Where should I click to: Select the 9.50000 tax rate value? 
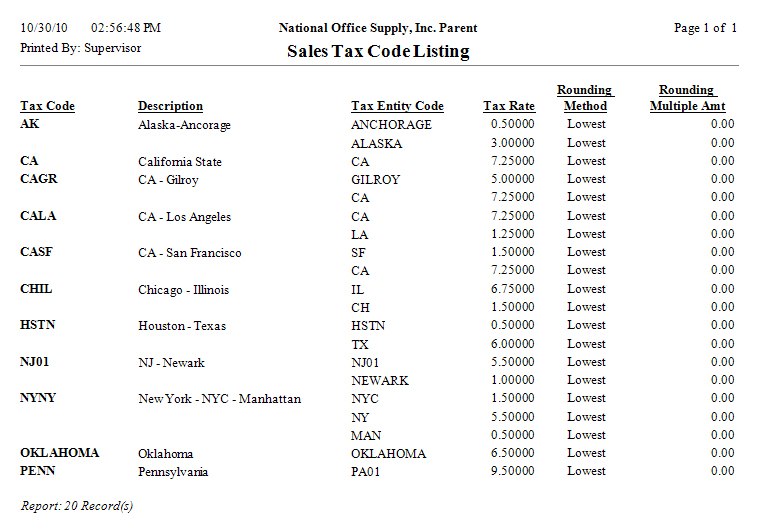pyautogui.click(x=512, y=471)
